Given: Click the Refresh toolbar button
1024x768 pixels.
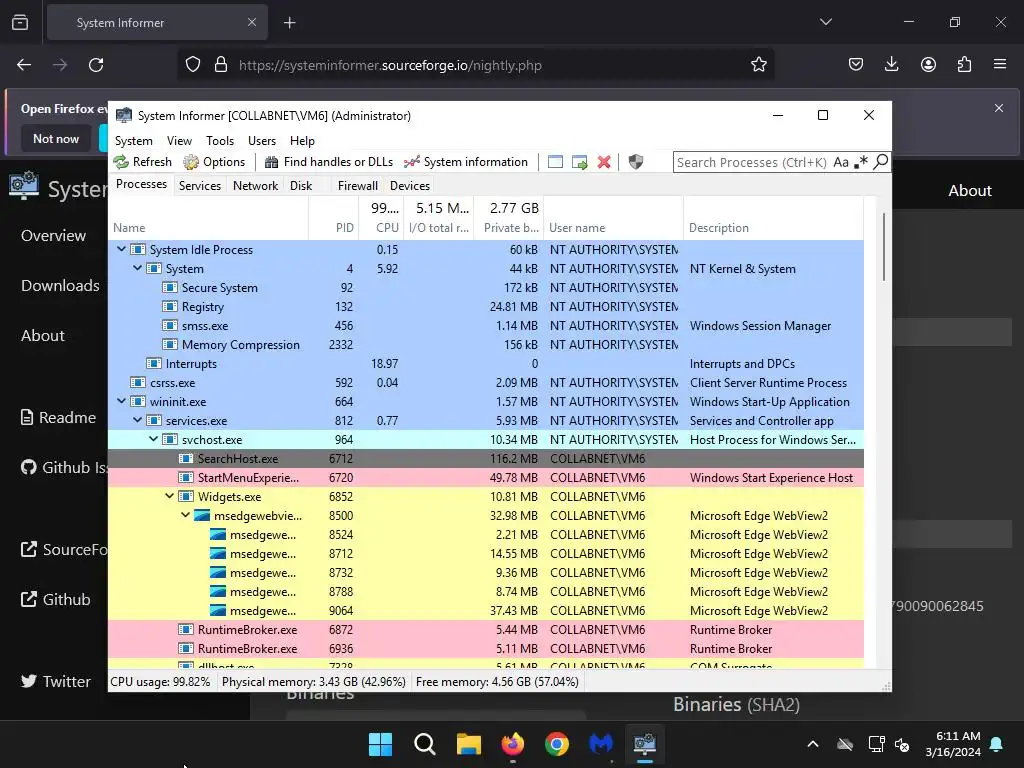Looking at the screenshot, I should 142,162.
